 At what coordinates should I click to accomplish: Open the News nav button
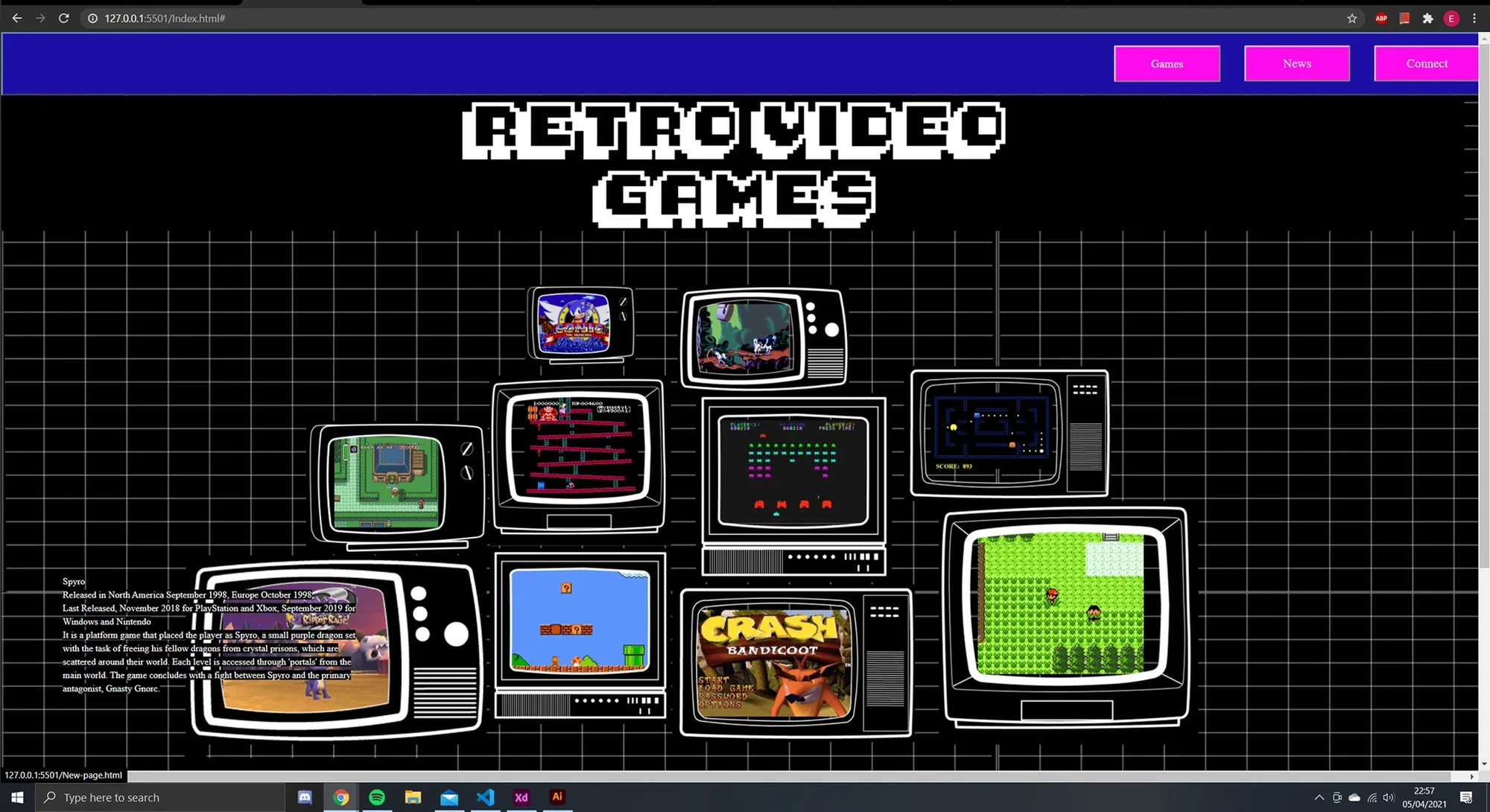tap(1296, 63)
